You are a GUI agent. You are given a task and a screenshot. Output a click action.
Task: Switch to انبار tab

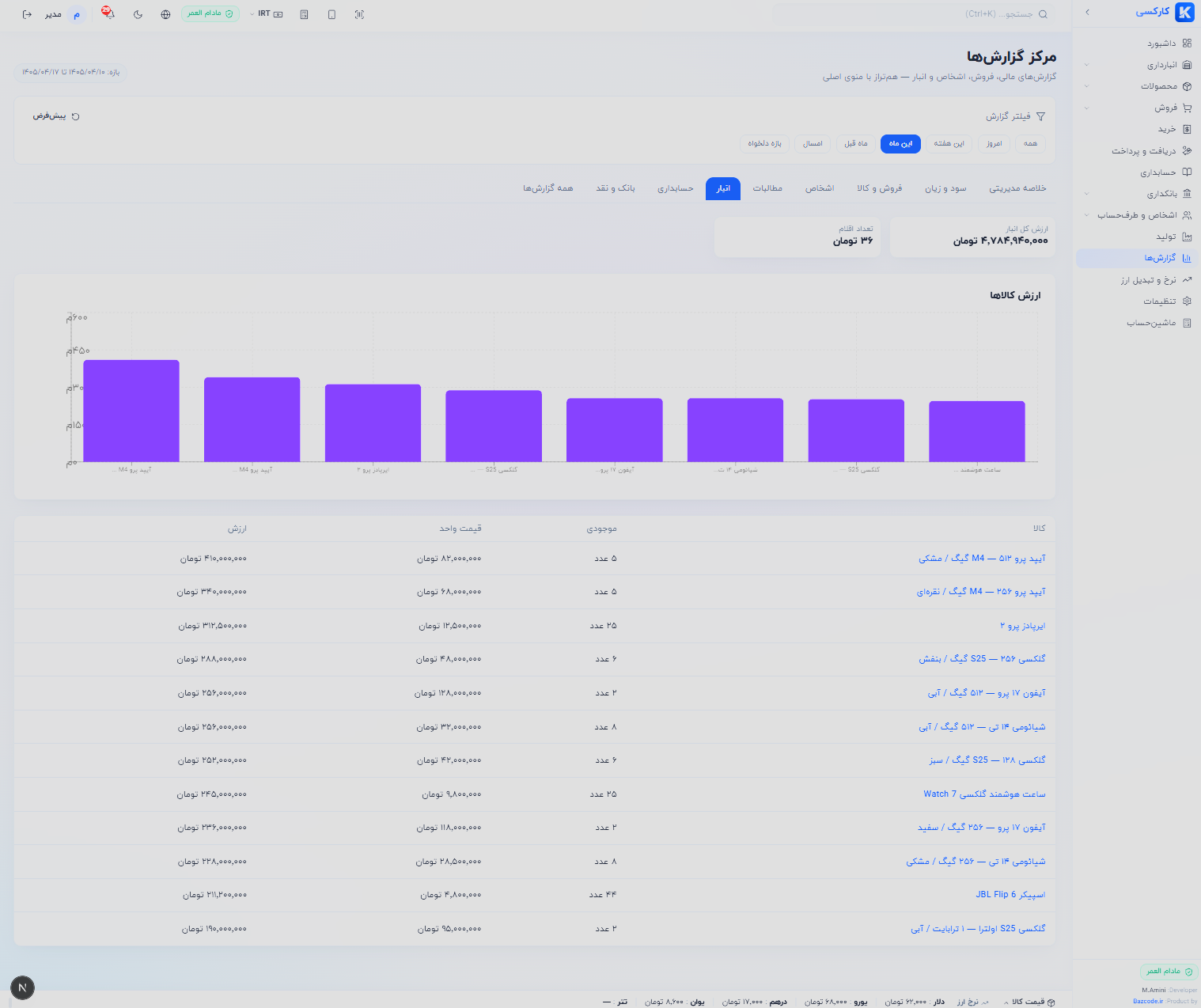click(723, 188)
